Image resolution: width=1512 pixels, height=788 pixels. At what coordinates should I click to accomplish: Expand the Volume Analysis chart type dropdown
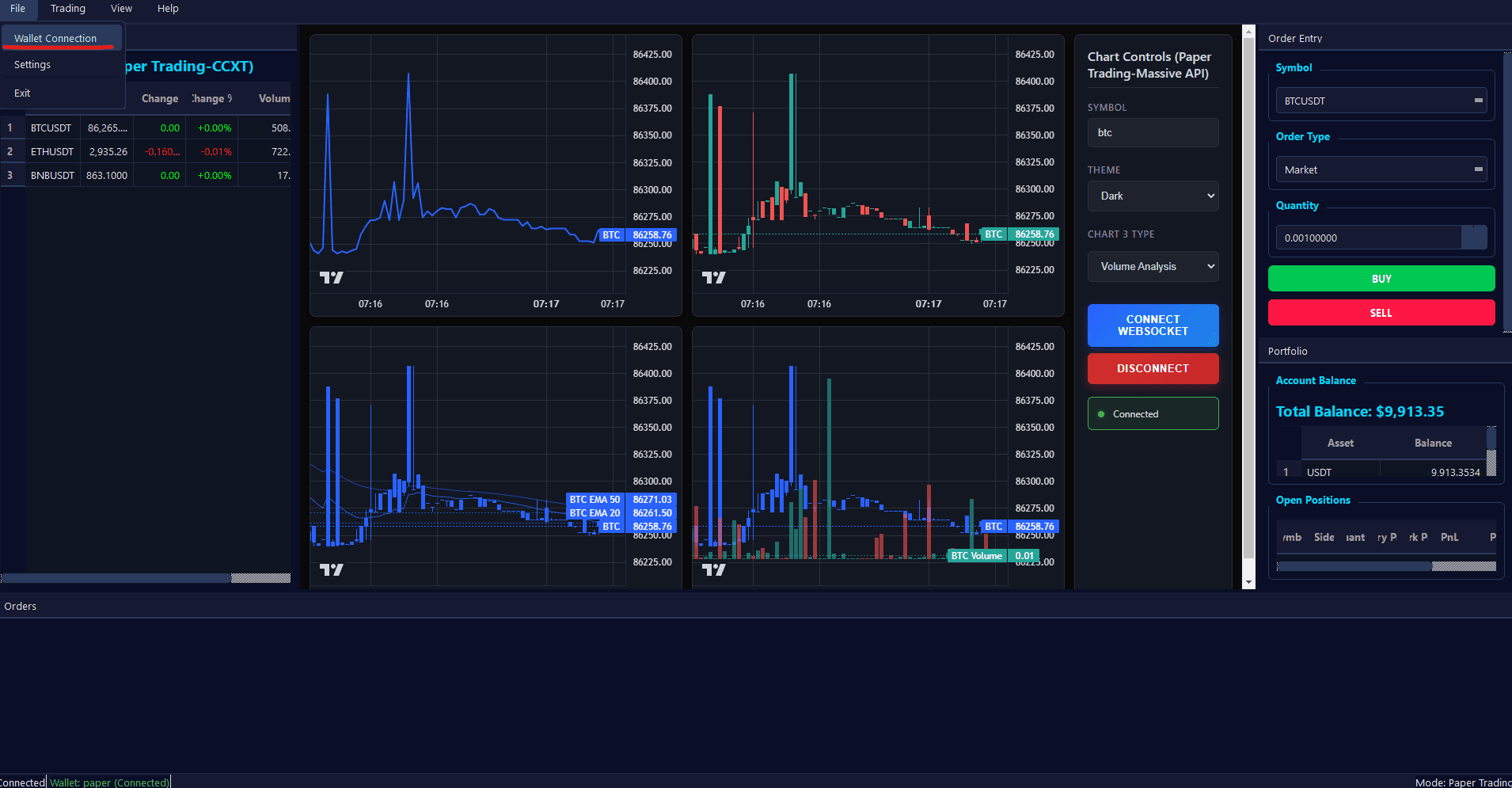pos(1153,266)
